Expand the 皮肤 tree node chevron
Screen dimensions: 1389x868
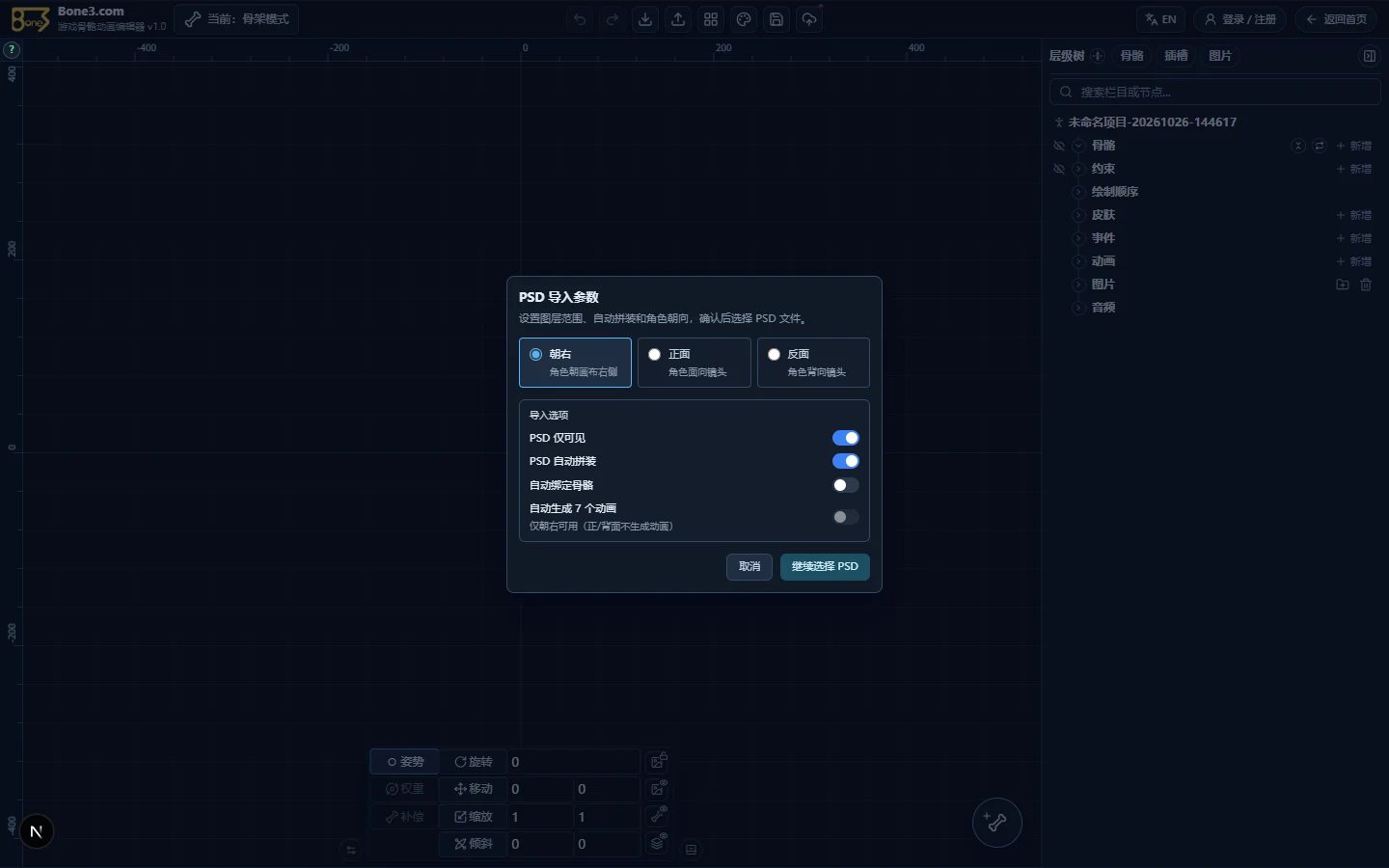click(1078, 215)
